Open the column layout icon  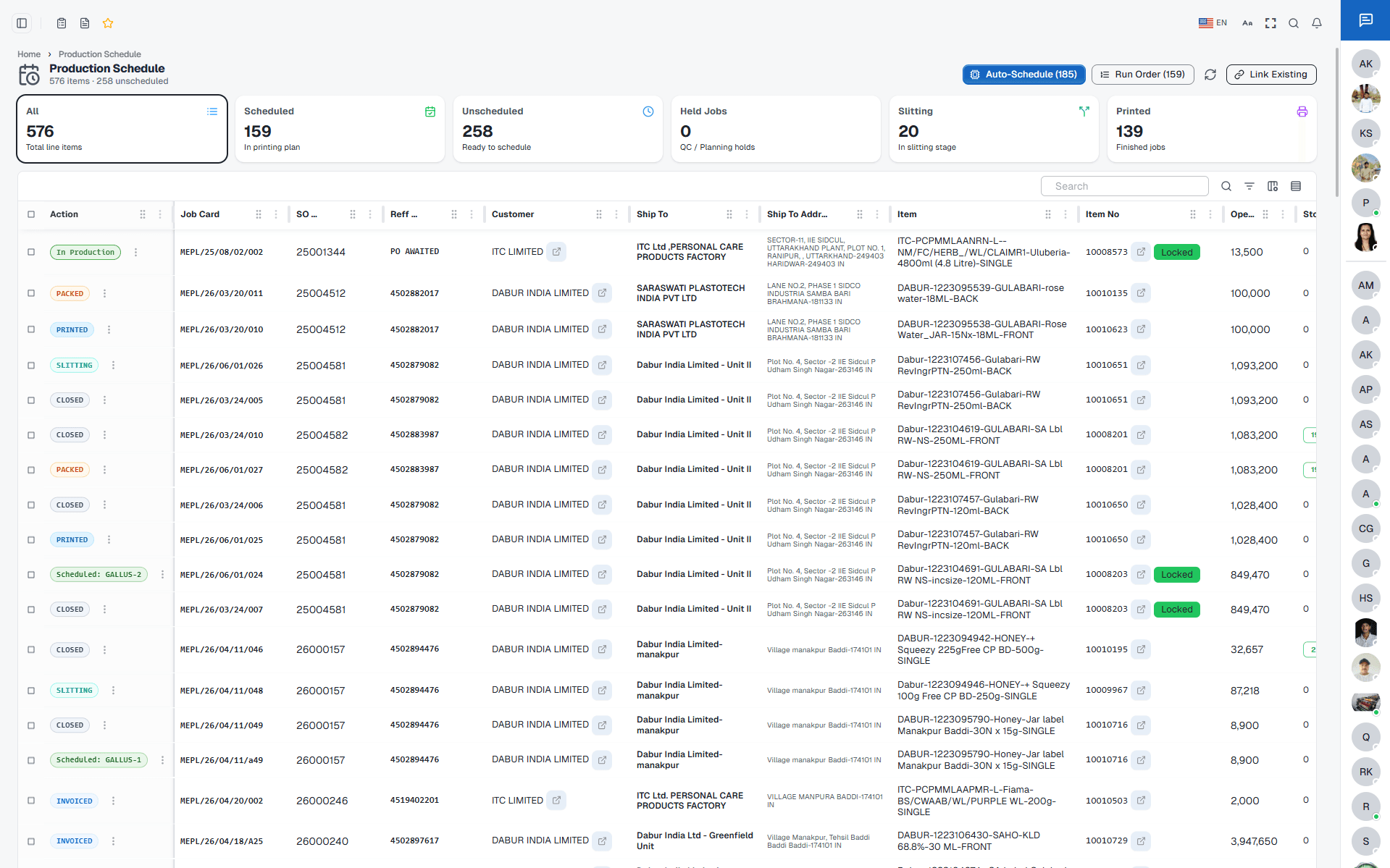[x=1273, y=186]
